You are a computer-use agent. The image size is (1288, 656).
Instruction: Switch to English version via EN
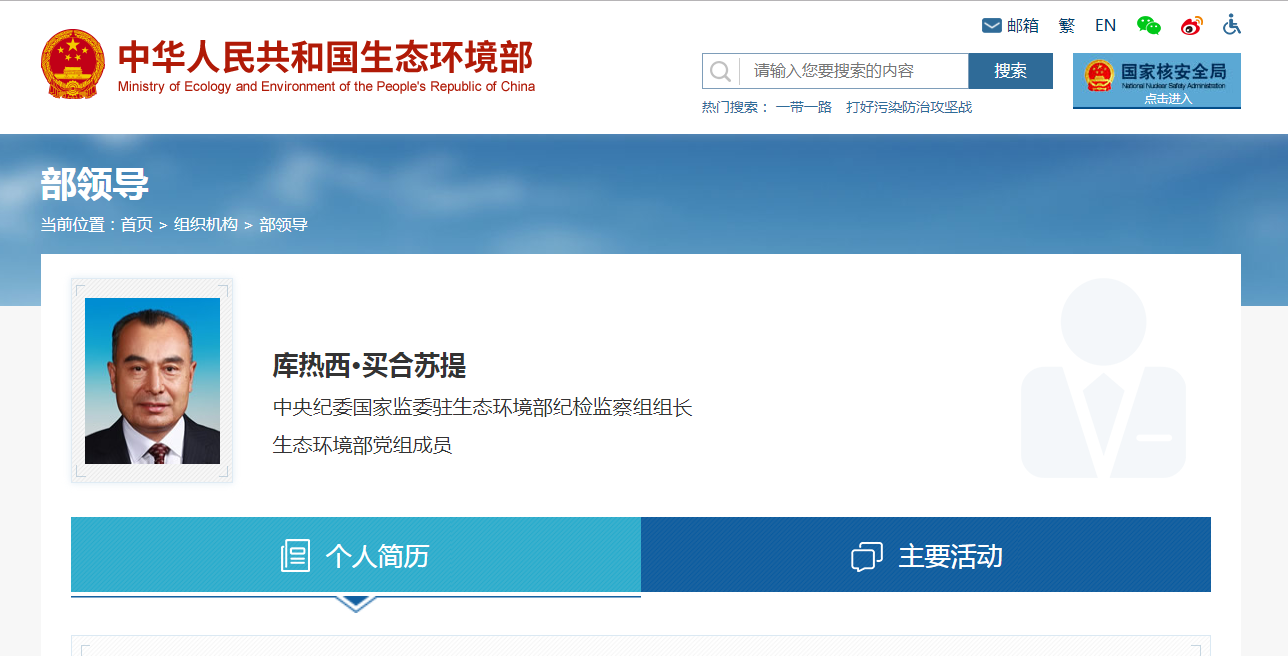tap(1105, 26)
